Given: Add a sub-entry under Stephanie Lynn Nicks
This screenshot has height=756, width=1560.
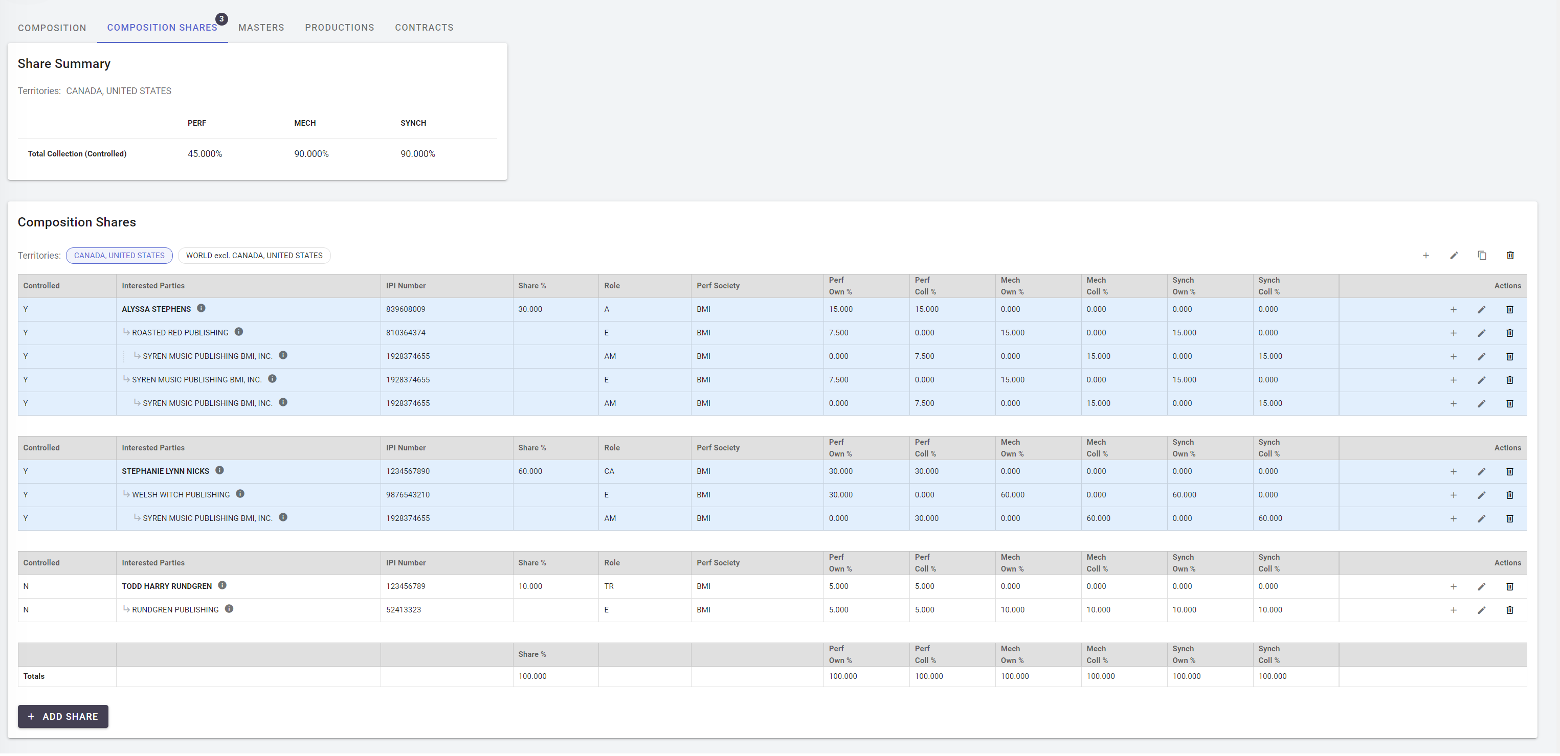Looking at the screenshot, I should pos(1453,472).
